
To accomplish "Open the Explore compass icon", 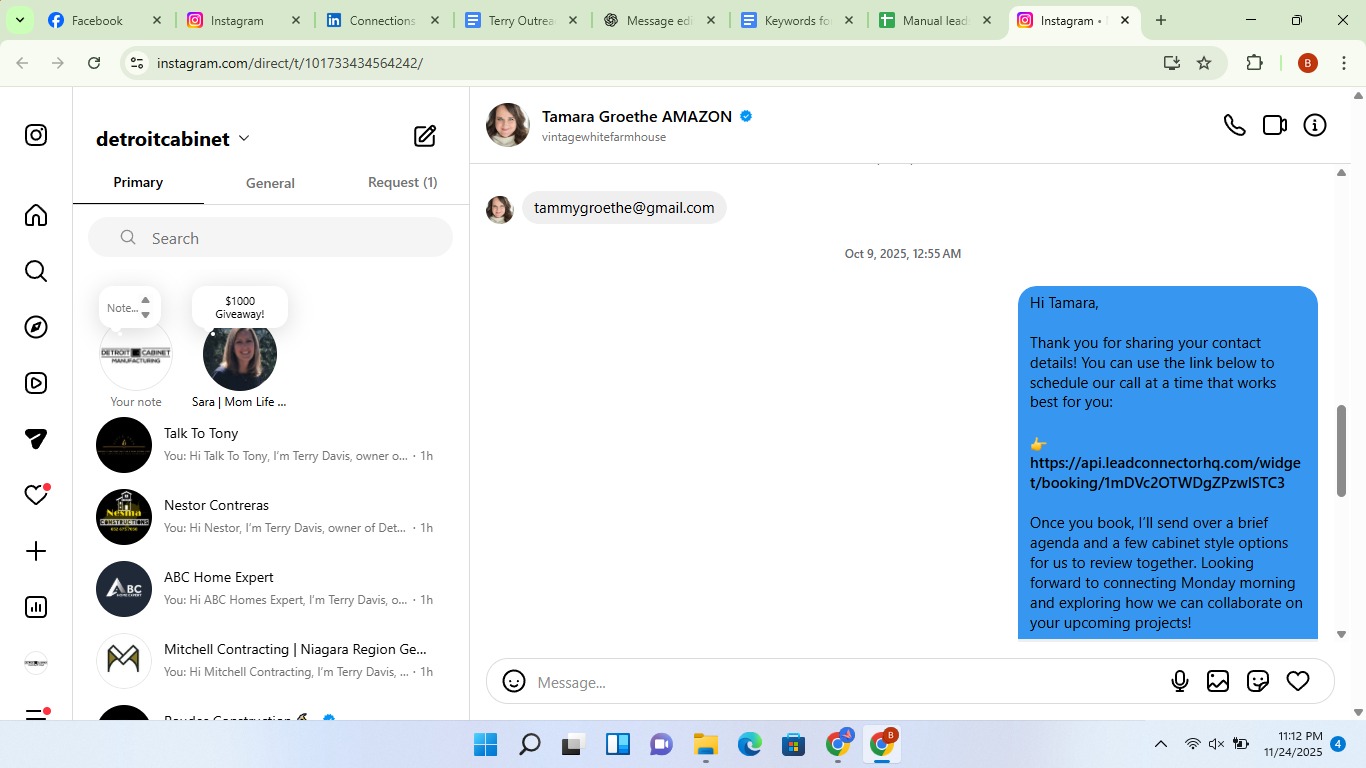I will point(36,327).
